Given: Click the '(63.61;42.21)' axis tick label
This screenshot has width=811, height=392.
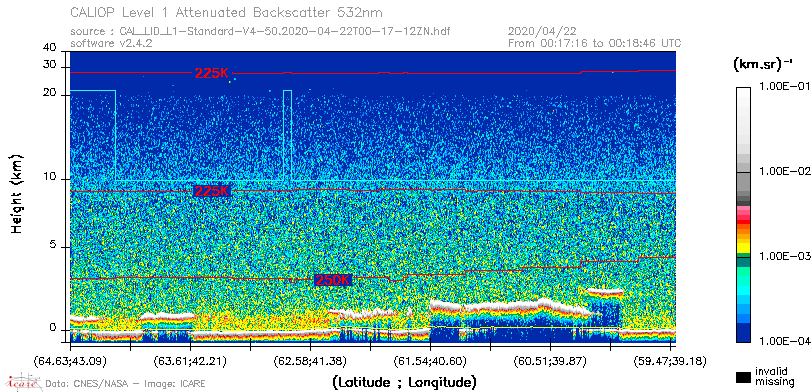Looking at the screenshot, I should pyautogui.click(x=190, y=360).
